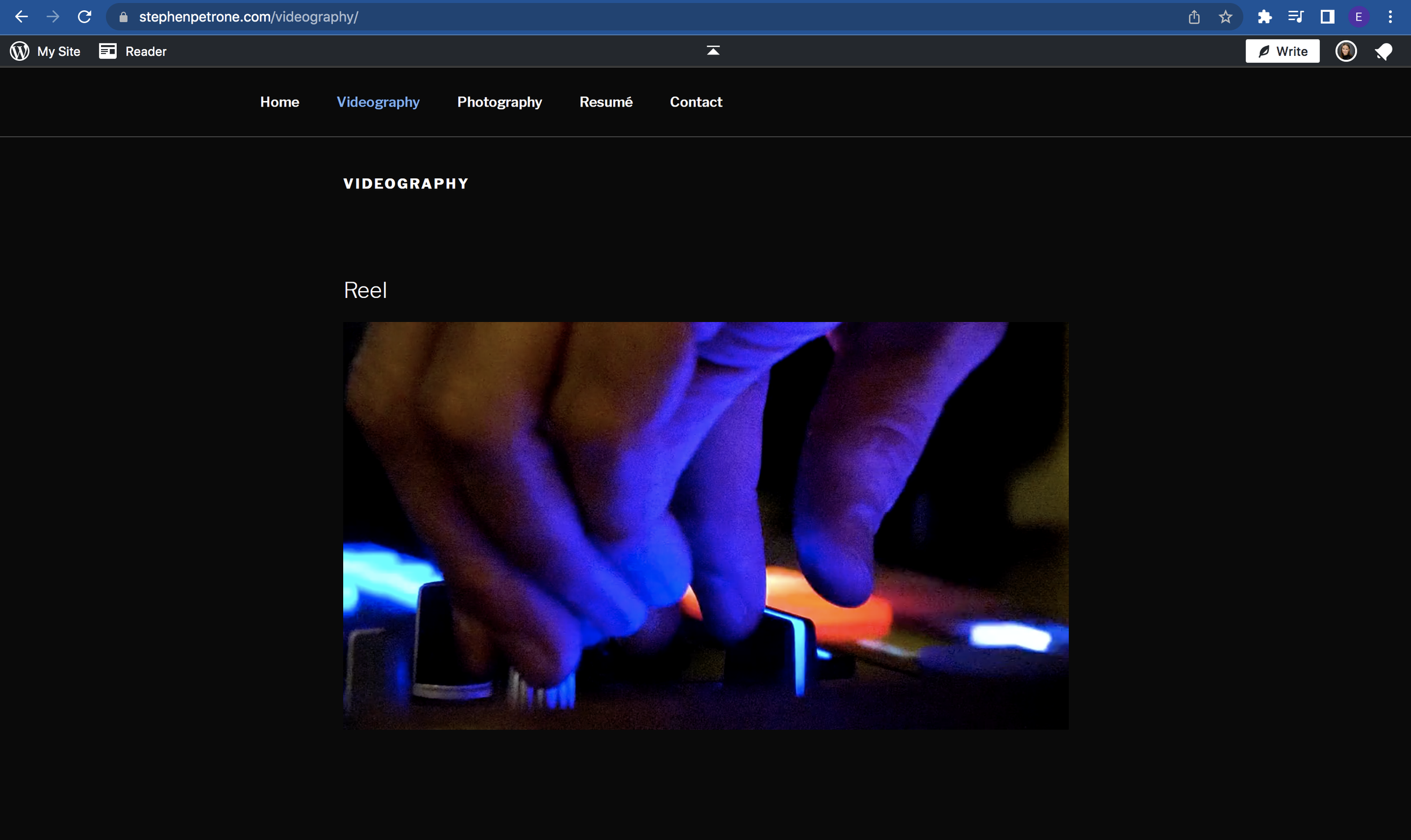
Task: Click the Write button
Action: (1282, 51)
